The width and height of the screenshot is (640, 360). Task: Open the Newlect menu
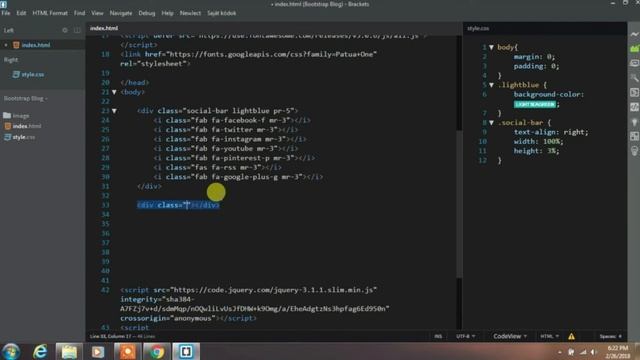(x=190, y=13)
